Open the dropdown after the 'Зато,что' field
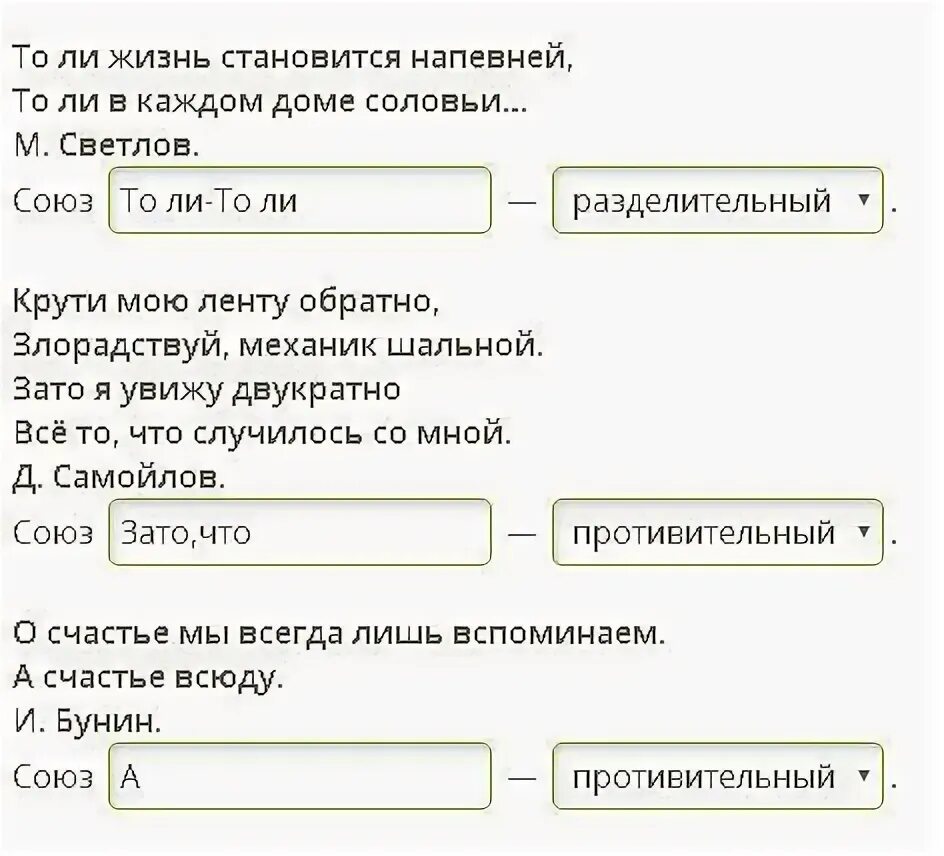Viewport: 944px width, 856px height. 718,532
